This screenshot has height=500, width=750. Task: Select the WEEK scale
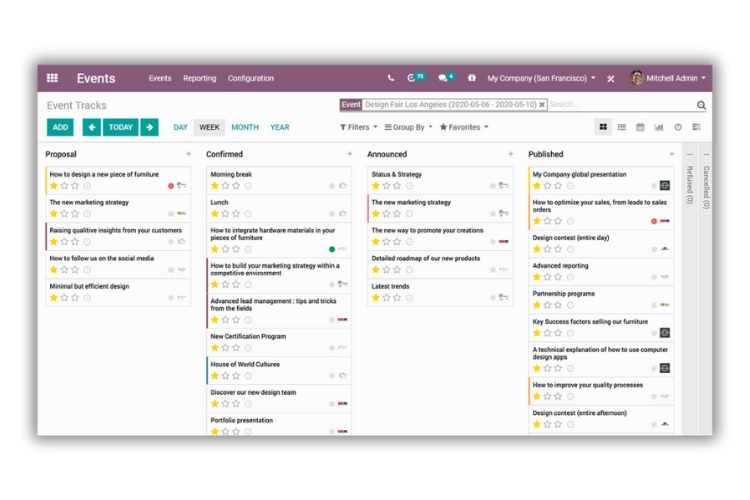(210, 127)
